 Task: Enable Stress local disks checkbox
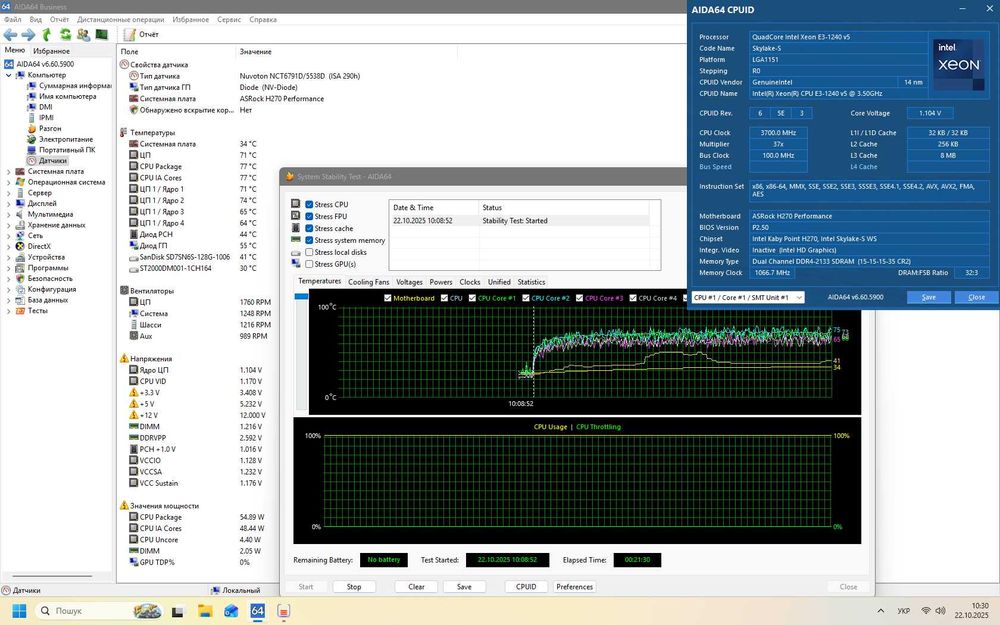click(309, 253)
